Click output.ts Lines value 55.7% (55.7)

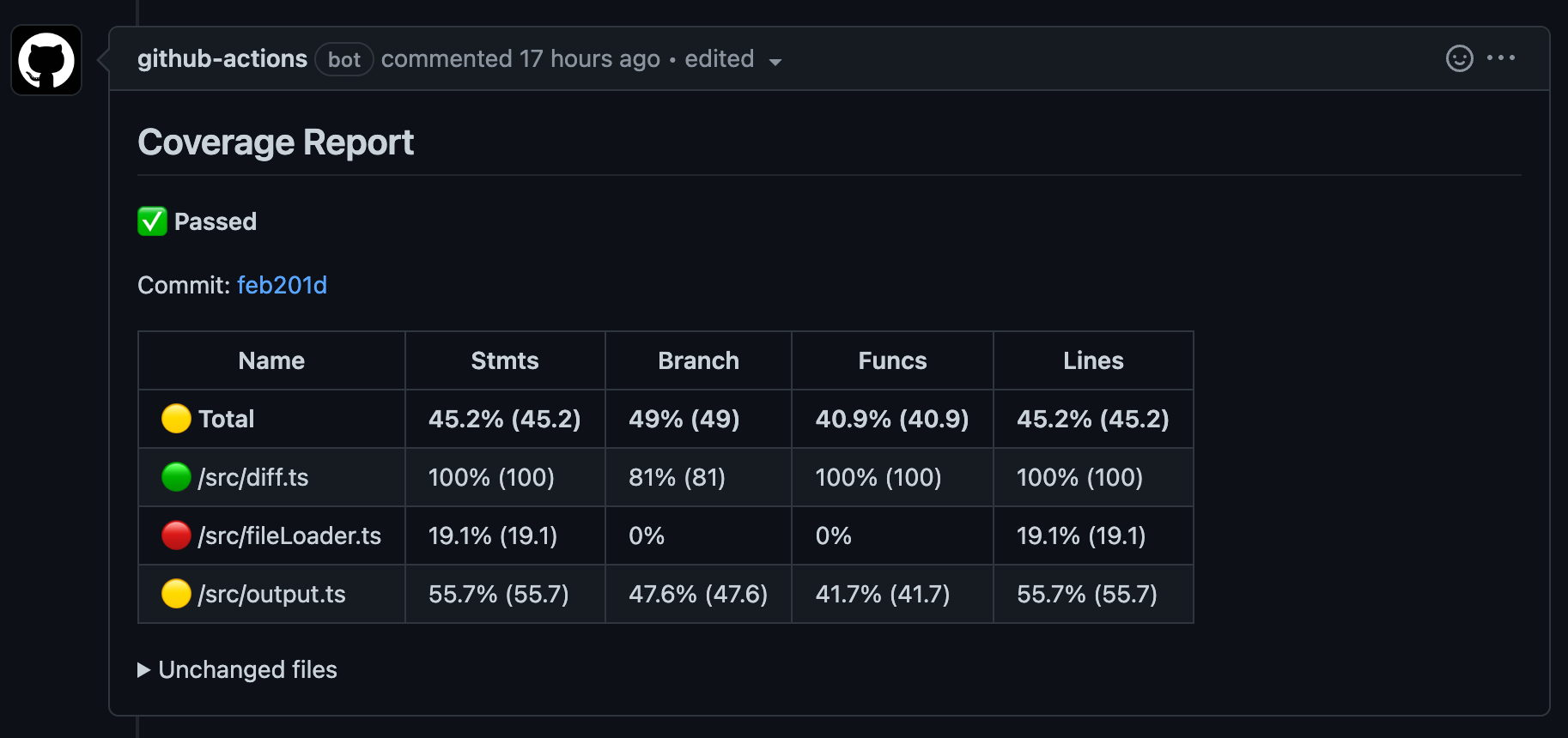(x=1087, y=594)
